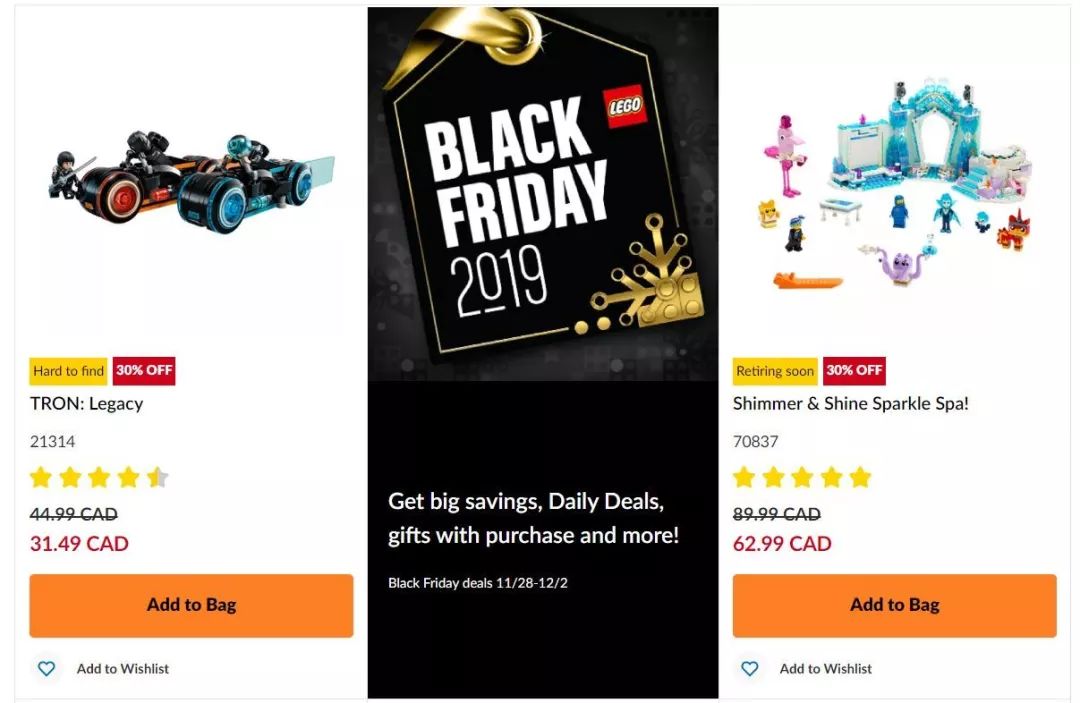Screen dimensions: 1080x703
Task: Click the red LEGO logo on the tag
Action: pos(625,105)
